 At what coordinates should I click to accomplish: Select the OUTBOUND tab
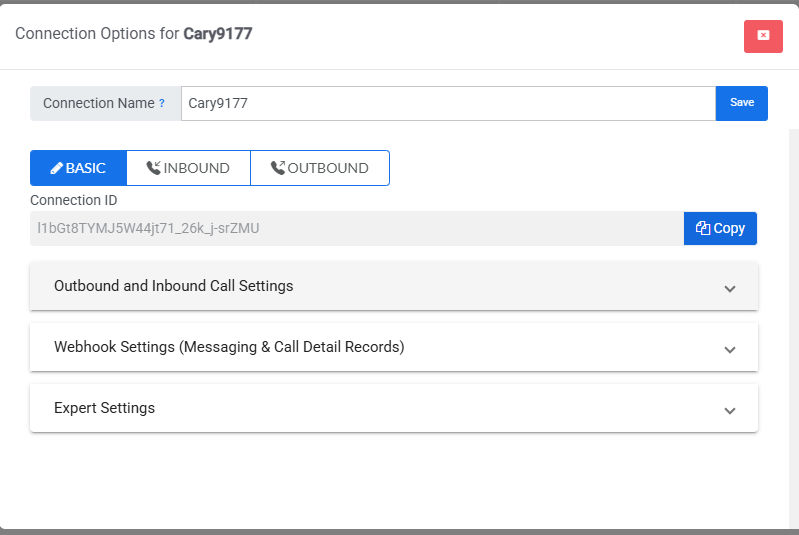tap(319, 168)
